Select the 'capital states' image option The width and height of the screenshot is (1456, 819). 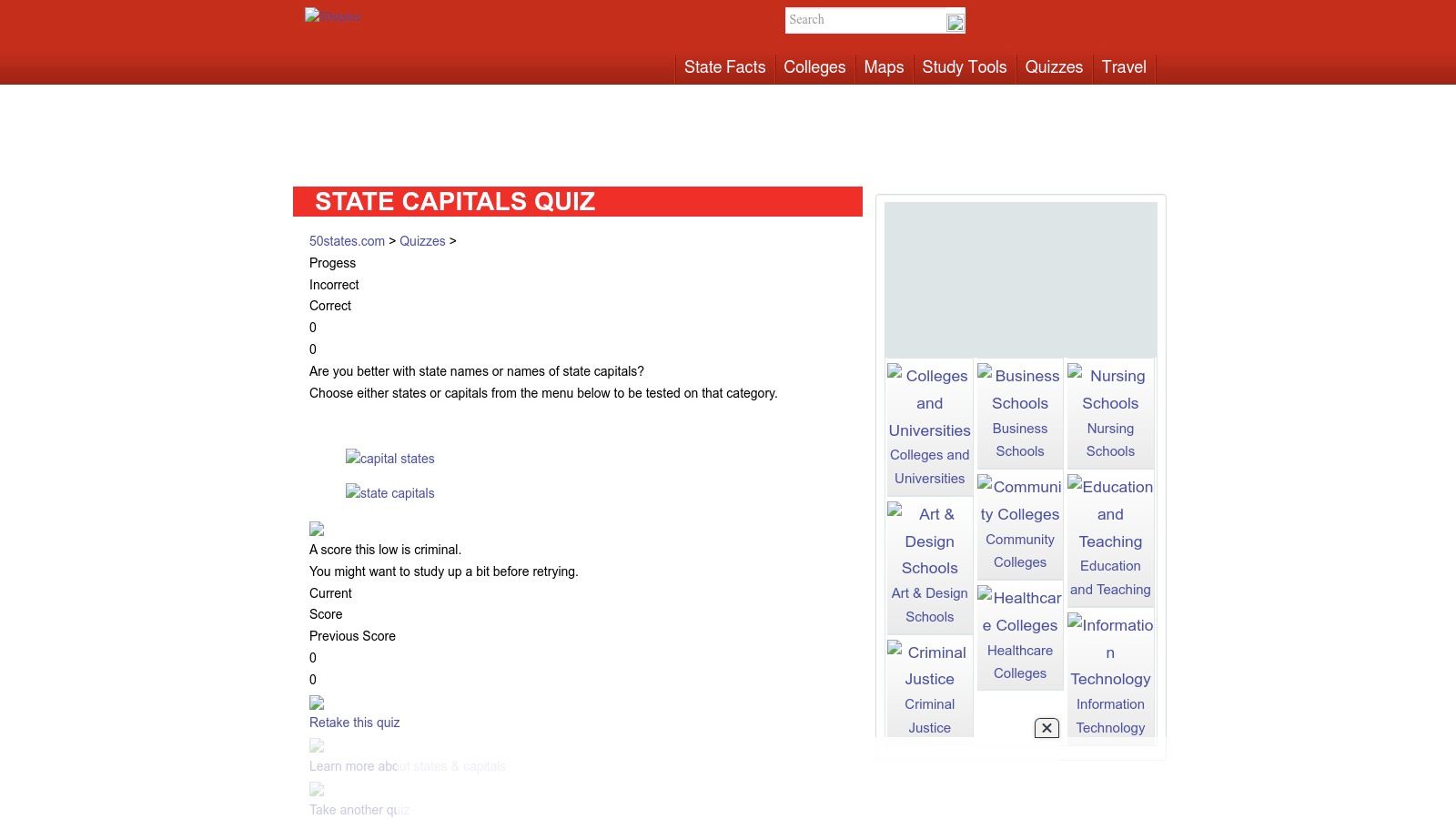click(x=389, y=459)
